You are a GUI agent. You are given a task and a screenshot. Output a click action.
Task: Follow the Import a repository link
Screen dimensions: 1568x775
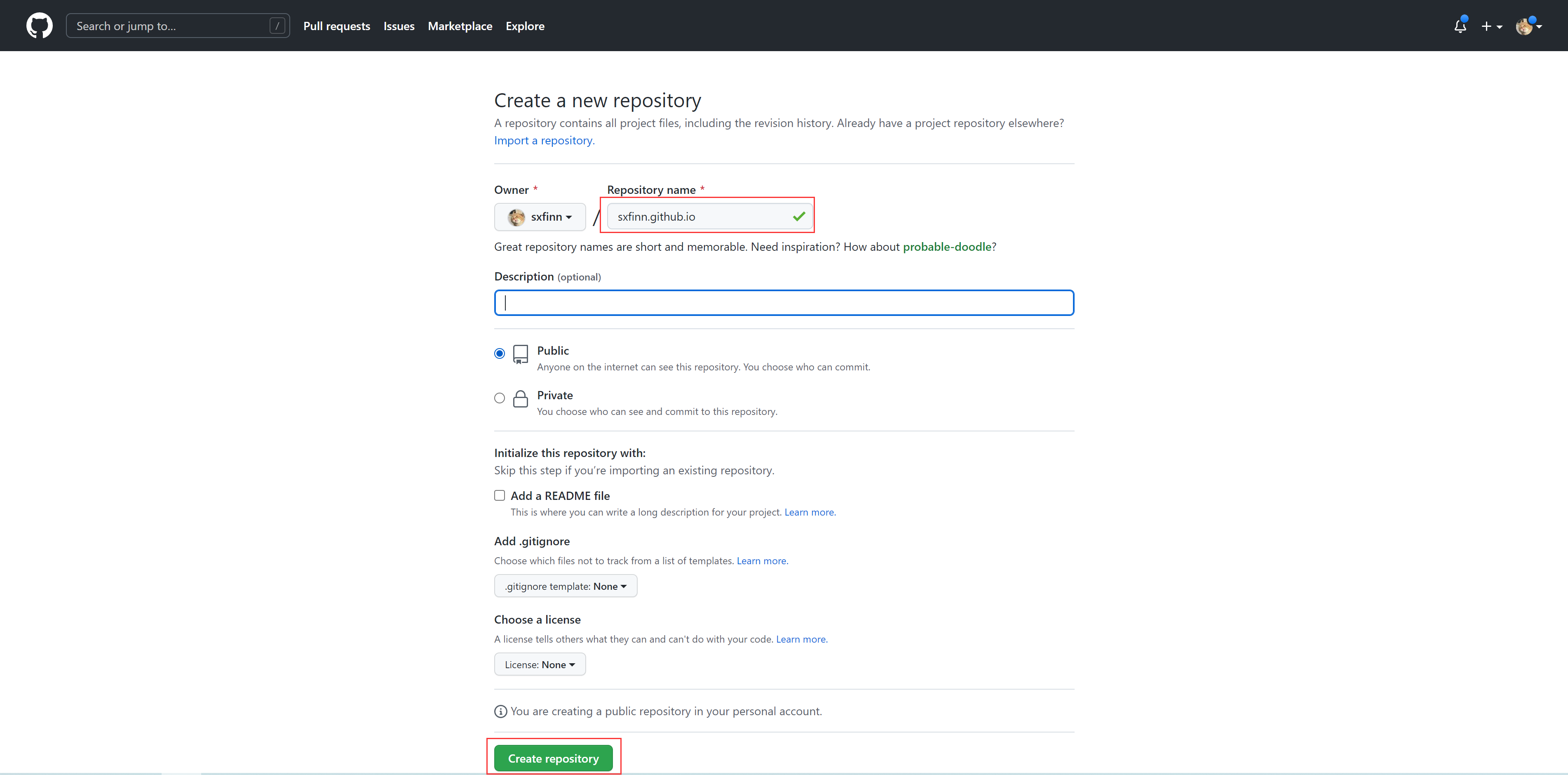(544, 140)
